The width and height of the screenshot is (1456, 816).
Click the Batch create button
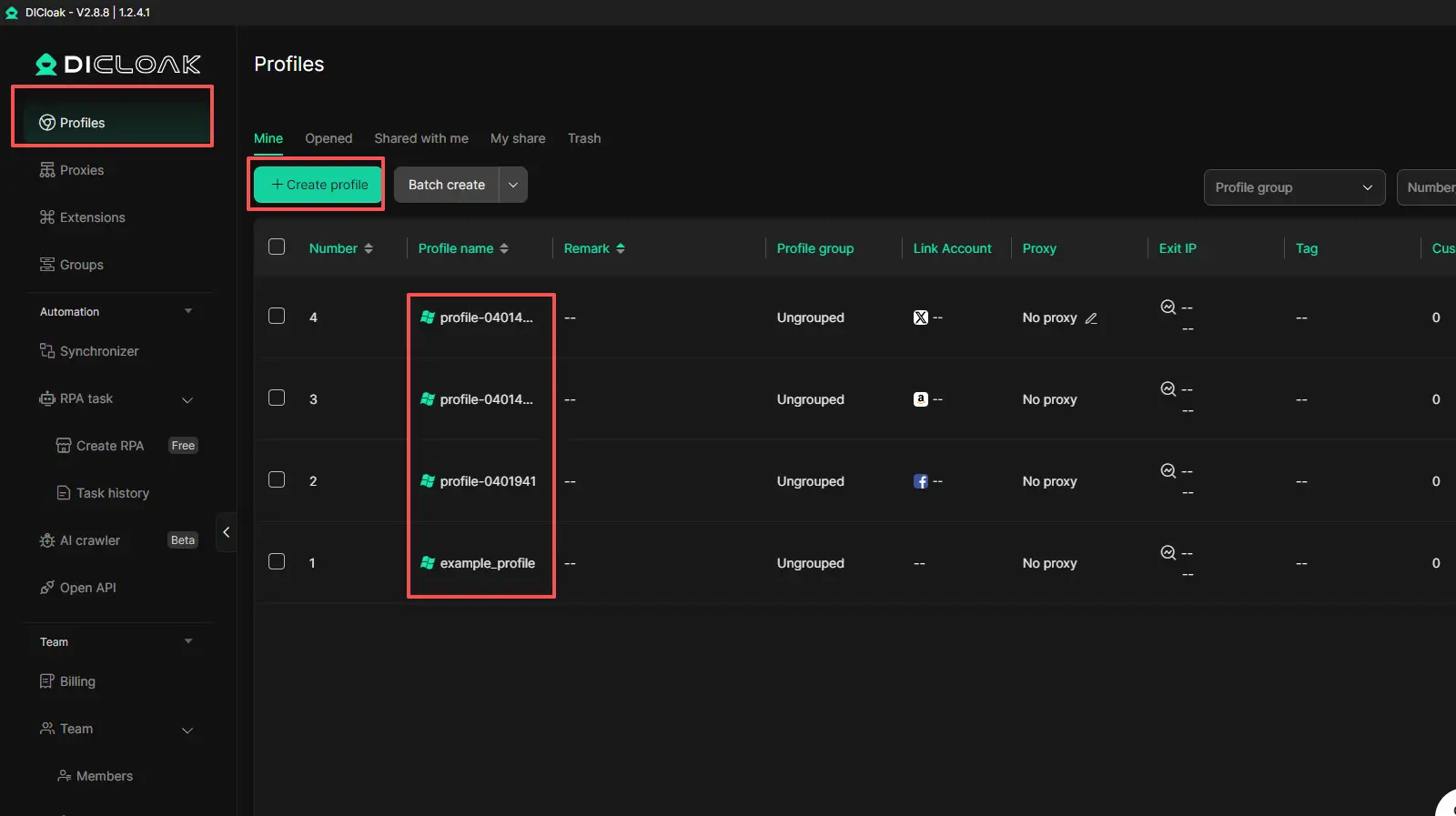click(446, 185)
